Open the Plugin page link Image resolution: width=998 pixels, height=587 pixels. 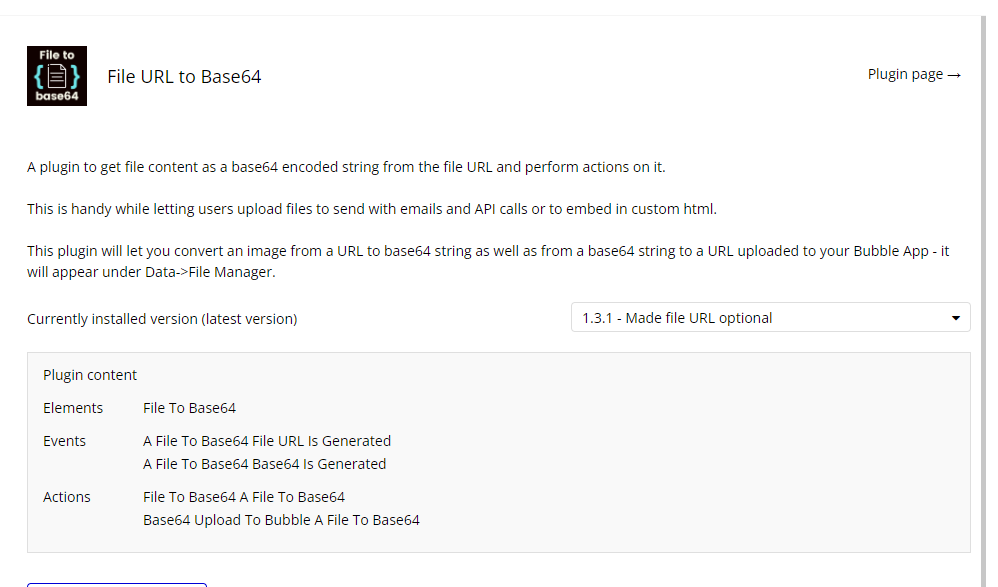(x=914, y=74)
